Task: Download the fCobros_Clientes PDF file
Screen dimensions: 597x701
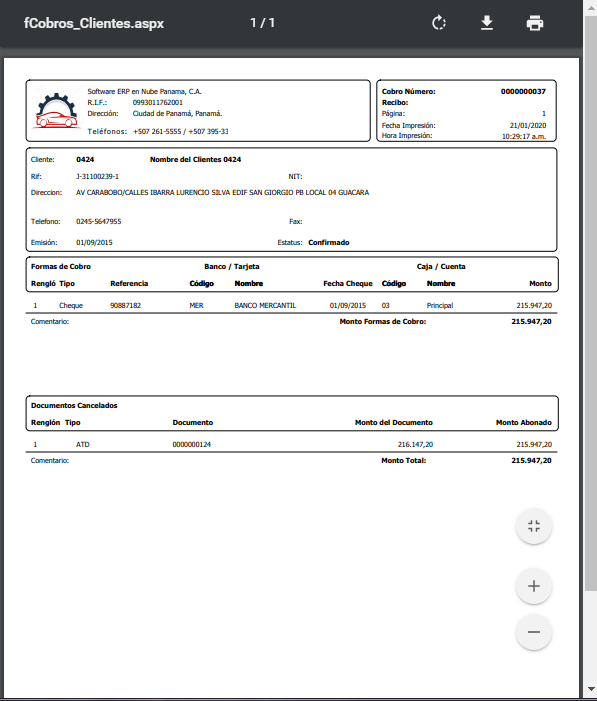Action: [487, 23]
